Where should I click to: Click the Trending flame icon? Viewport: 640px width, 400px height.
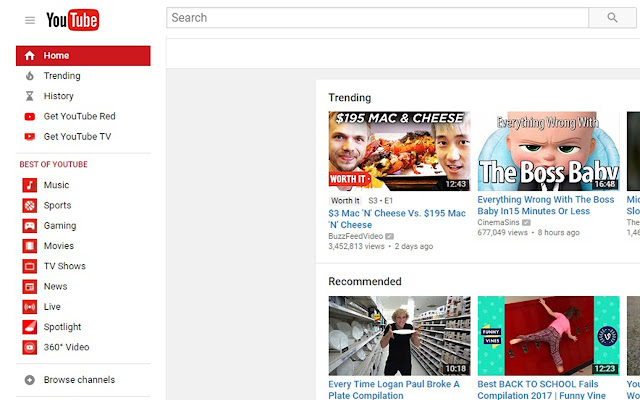(x=29, y=76)
